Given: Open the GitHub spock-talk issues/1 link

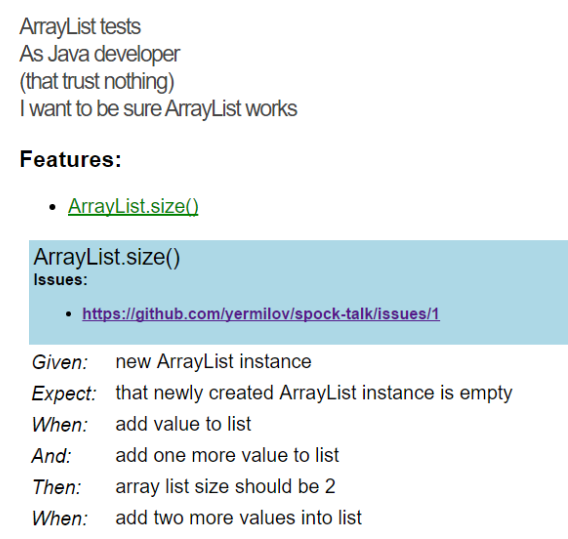Looking at the screenshot, I should pos(261,314).
